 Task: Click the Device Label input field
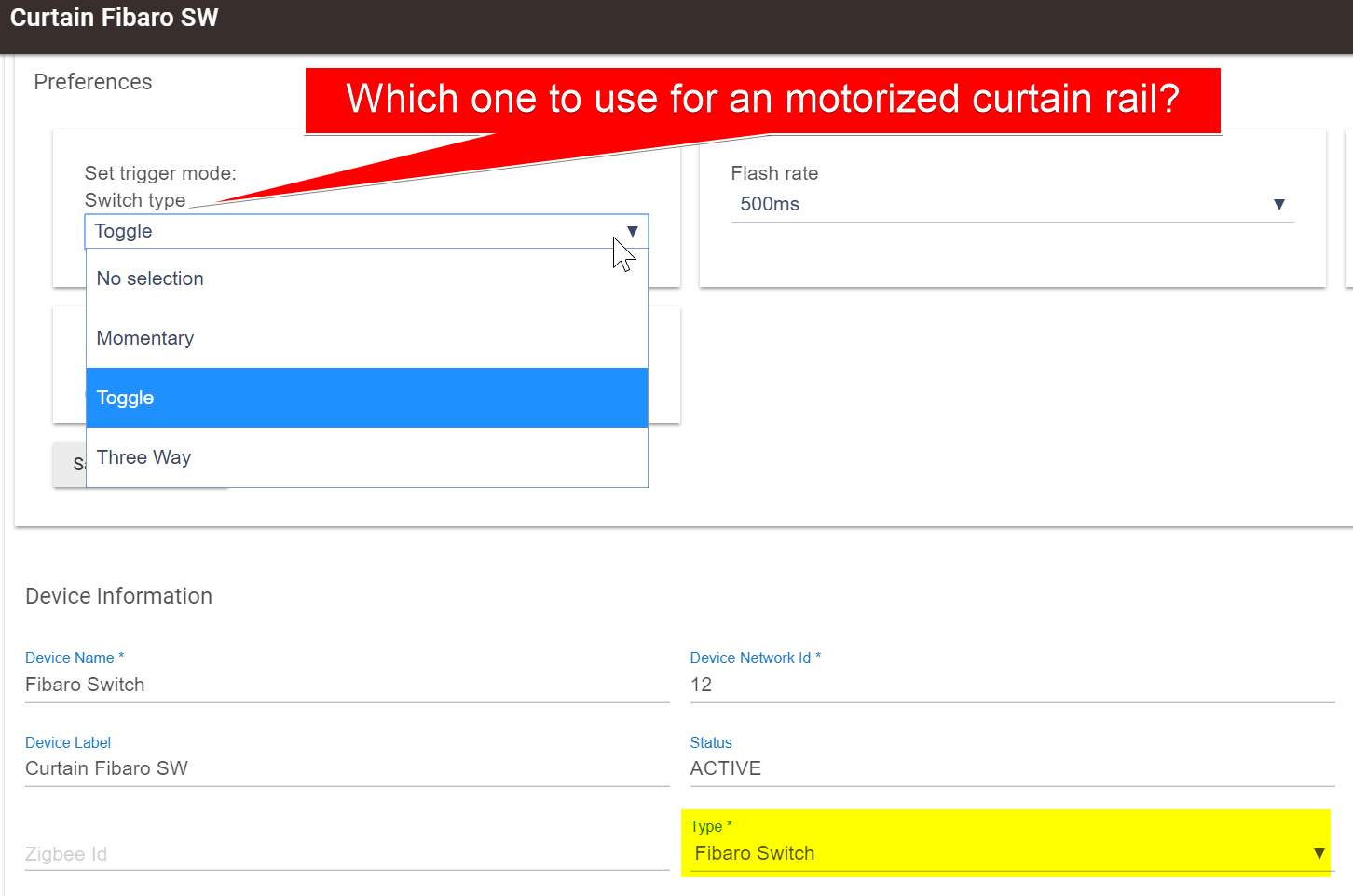(x=347, y=768)
